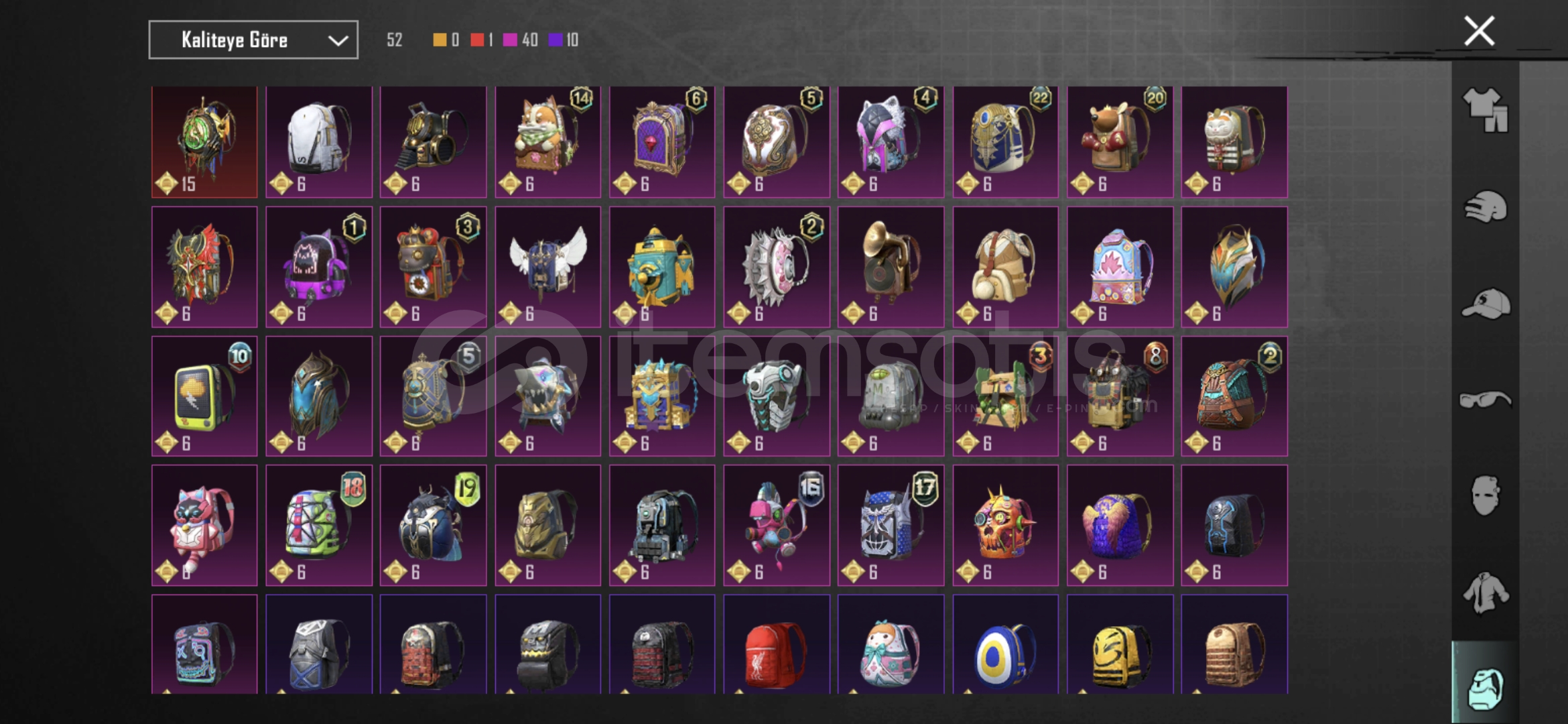Click the dropdown chevron arrow
This screenshot has width=1568, height=724.
click(338, 41)
